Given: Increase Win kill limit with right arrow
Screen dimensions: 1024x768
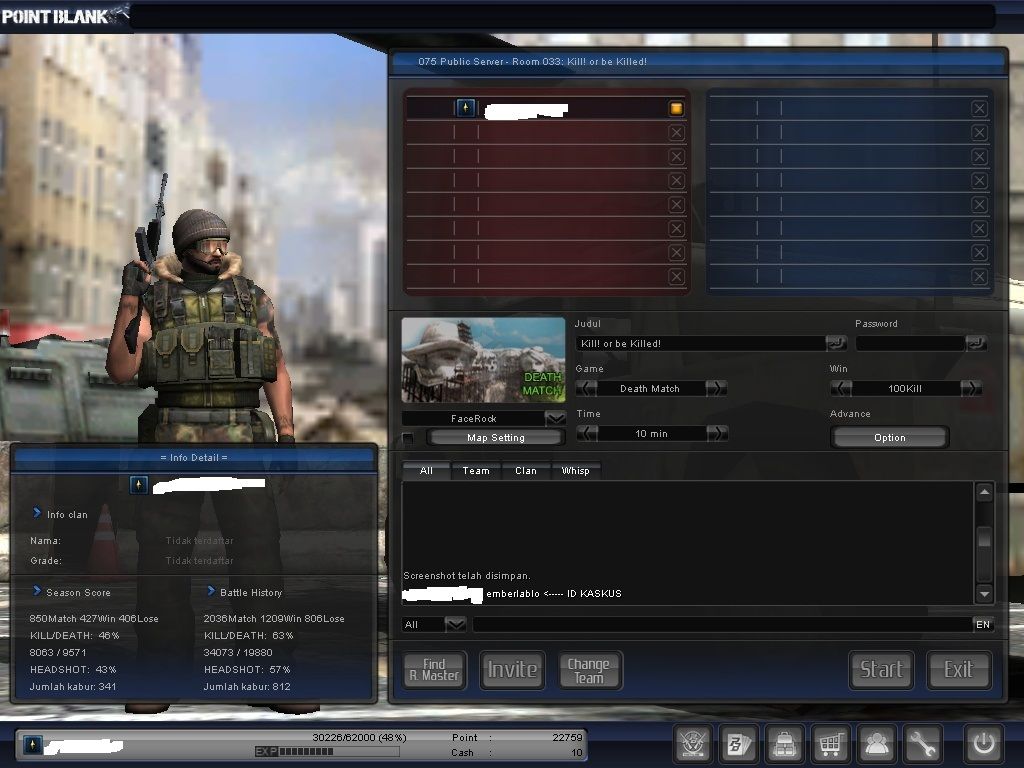Looking at the screenshot, I should (x=971, y=389).
